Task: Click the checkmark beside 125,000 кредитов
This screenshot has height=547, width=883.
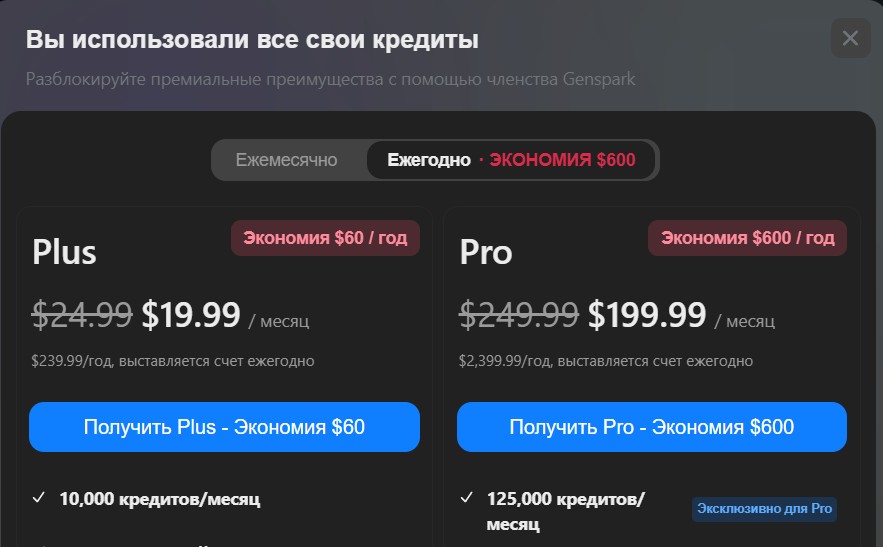Action: (x=466, y=498)
